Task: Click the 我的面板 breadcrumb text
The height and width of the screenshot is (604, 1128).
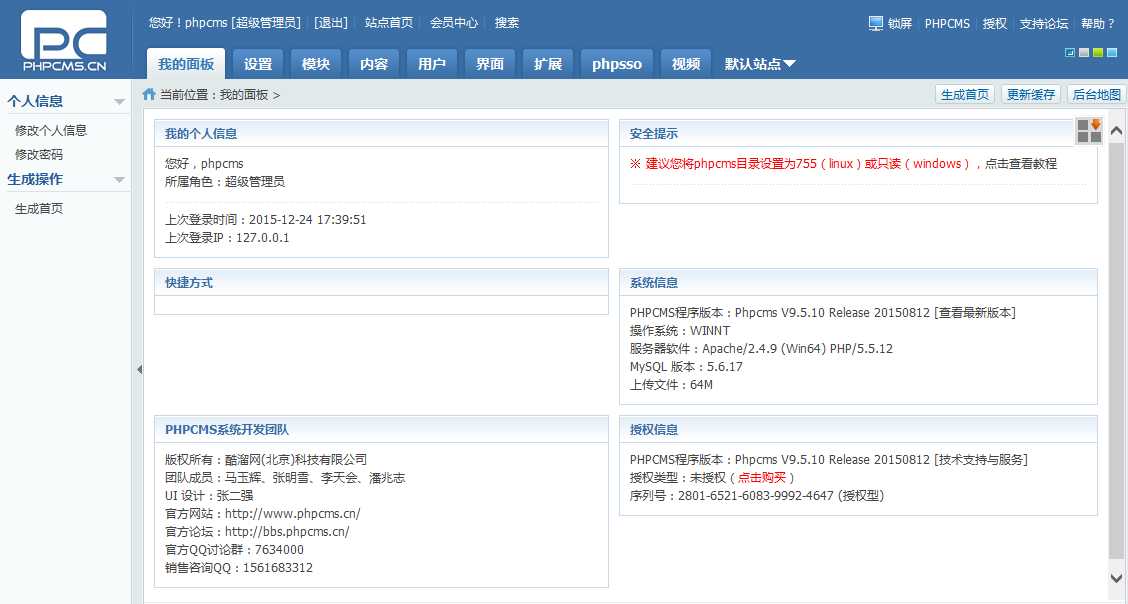Action: pos(244,95)
